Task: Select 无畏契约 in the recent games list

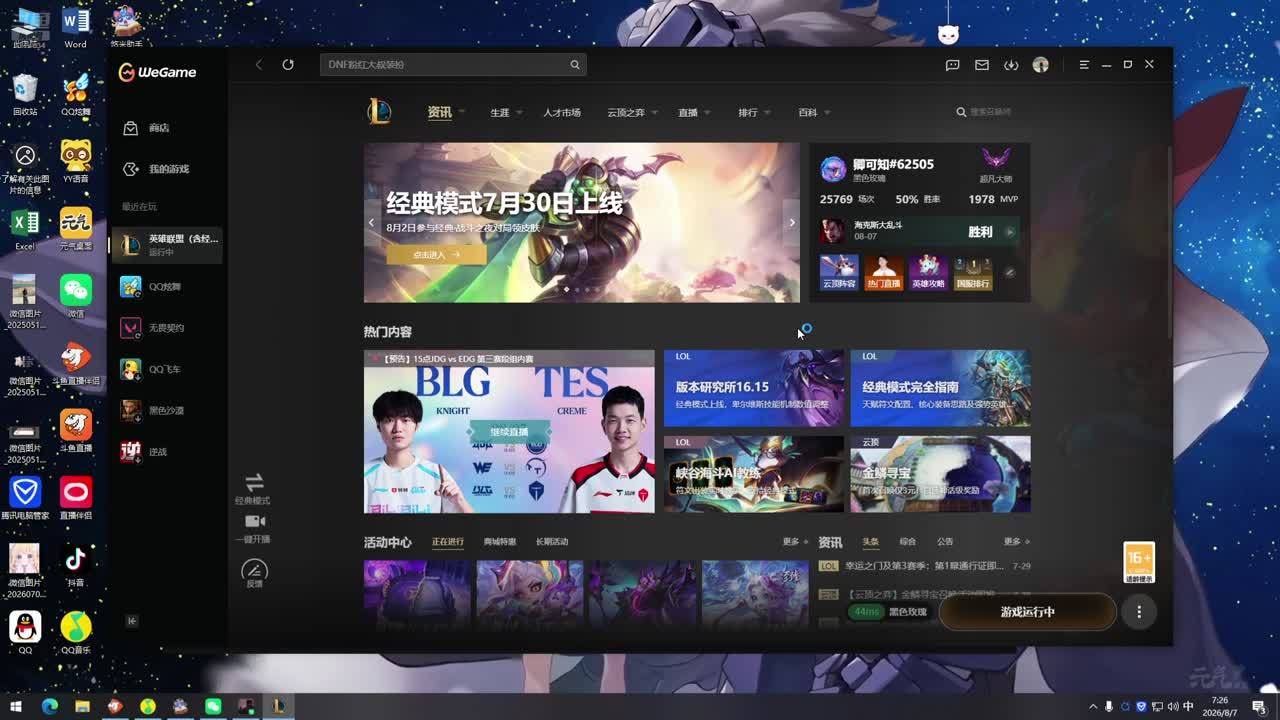Action: coord(166,328)
